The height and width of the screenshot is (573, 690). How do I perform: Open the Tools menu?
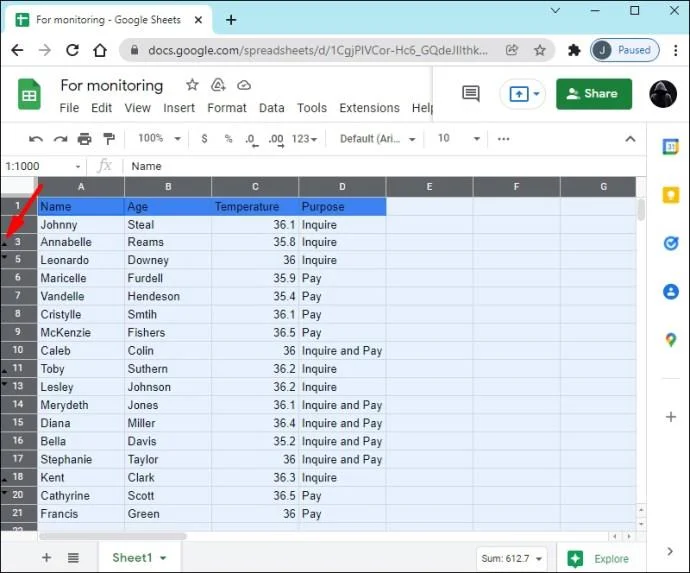tap(312, 108)
